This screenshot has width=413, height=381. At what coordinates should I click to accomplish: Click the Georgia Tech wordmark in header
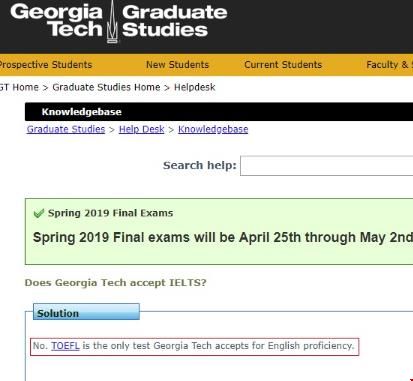[x=57, y=20]
